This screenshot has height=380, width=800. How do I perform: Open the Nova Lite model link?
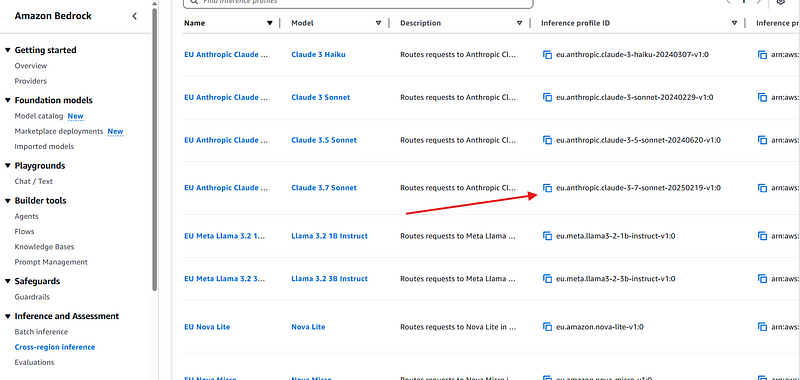[308, 326]
